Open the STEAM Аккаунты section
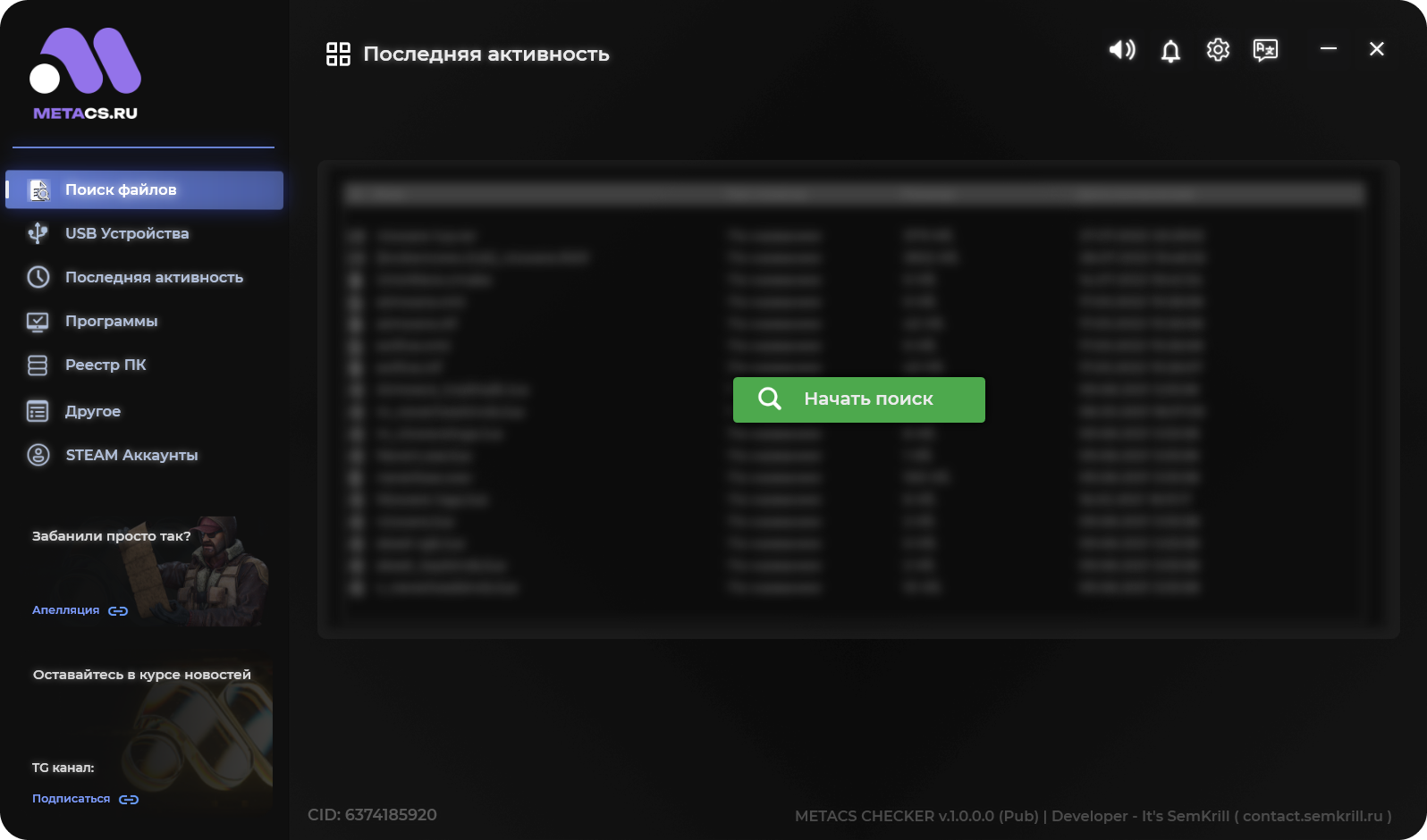Screen dimensions: 1427x840 131,455
